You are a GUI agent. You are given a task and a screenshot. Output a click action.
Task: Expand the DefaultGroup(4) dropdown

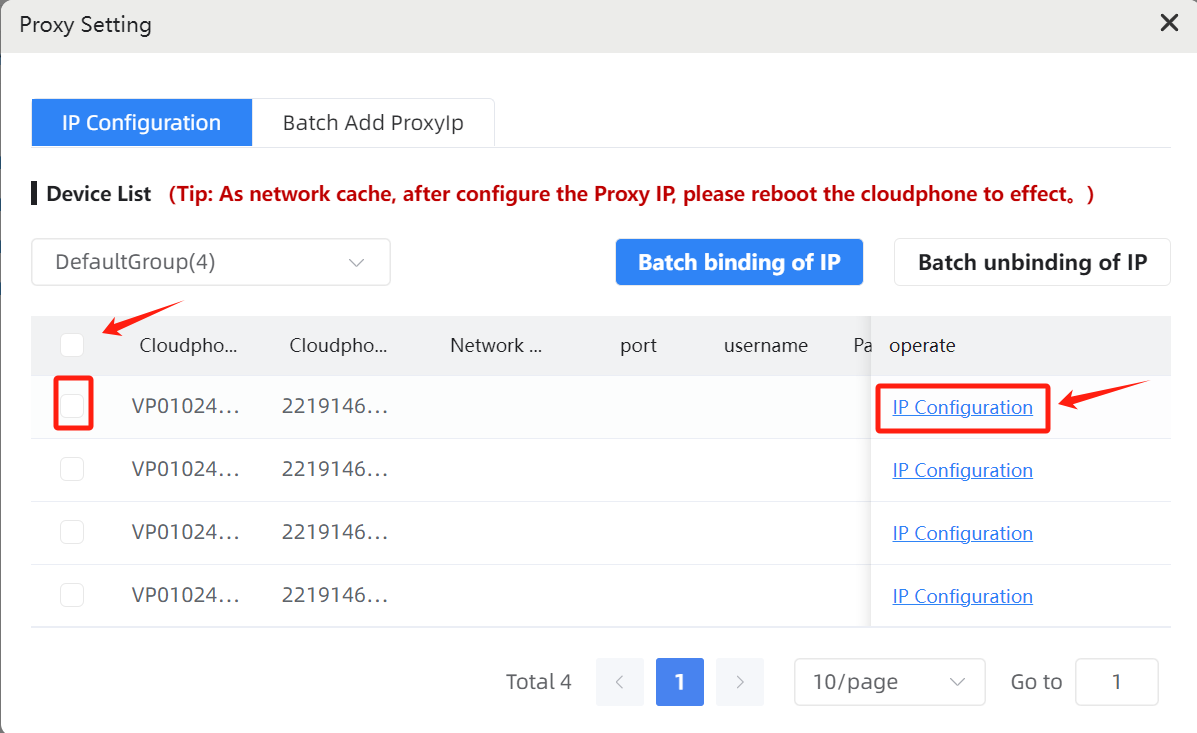[x=210, y=262]
